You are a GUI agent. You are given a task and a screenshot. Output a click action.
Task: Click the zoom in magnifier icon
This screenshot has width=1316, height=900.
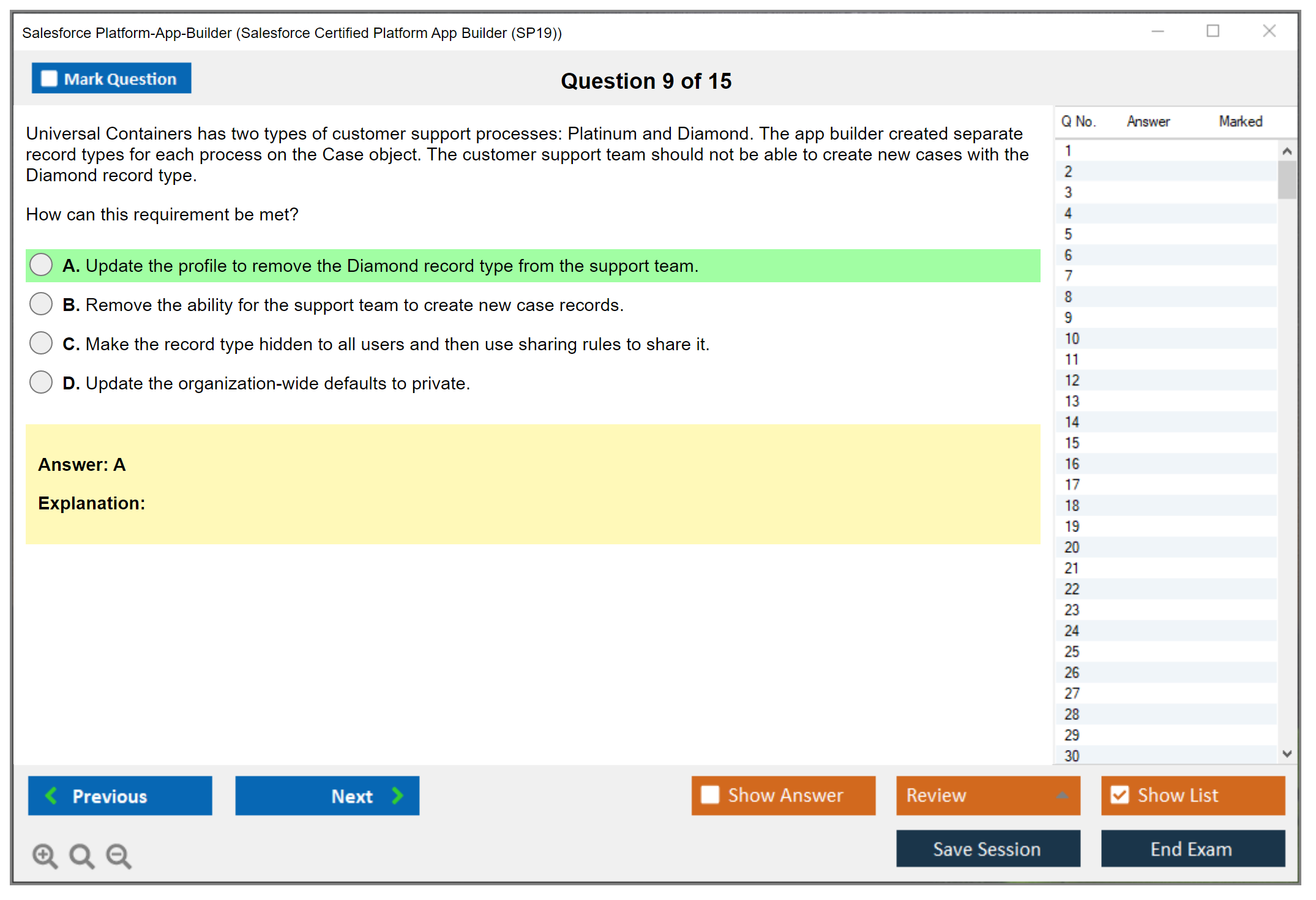pyautogui.click(x=45, y=855)
